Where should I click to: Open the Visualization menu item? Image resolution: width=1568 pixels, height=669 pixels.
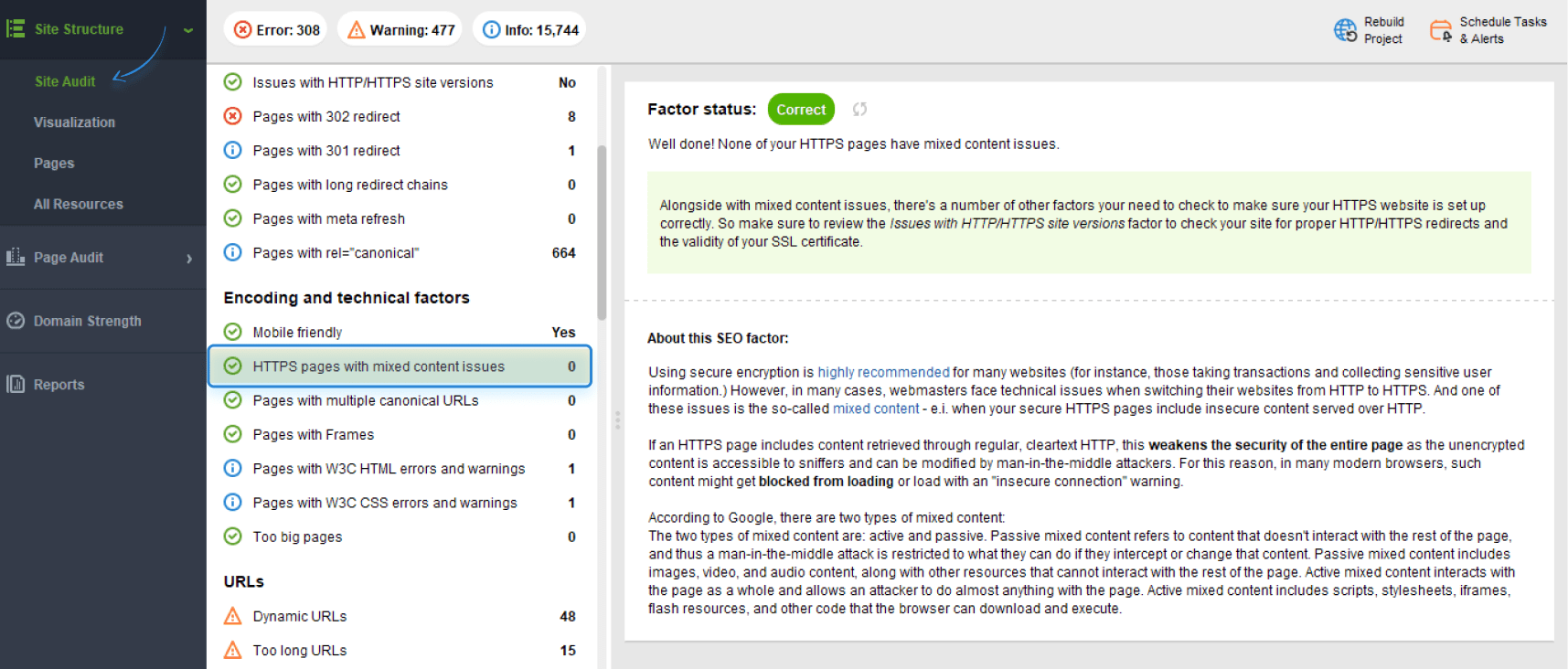click(x=74, y=122)
